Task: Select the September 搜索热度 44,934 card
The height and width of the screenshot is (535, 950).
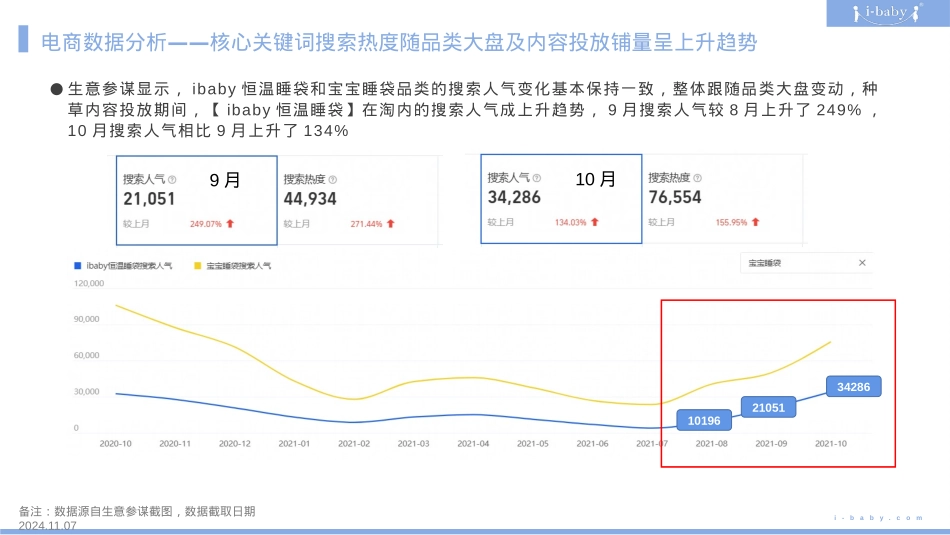Action: coord(359,201)
